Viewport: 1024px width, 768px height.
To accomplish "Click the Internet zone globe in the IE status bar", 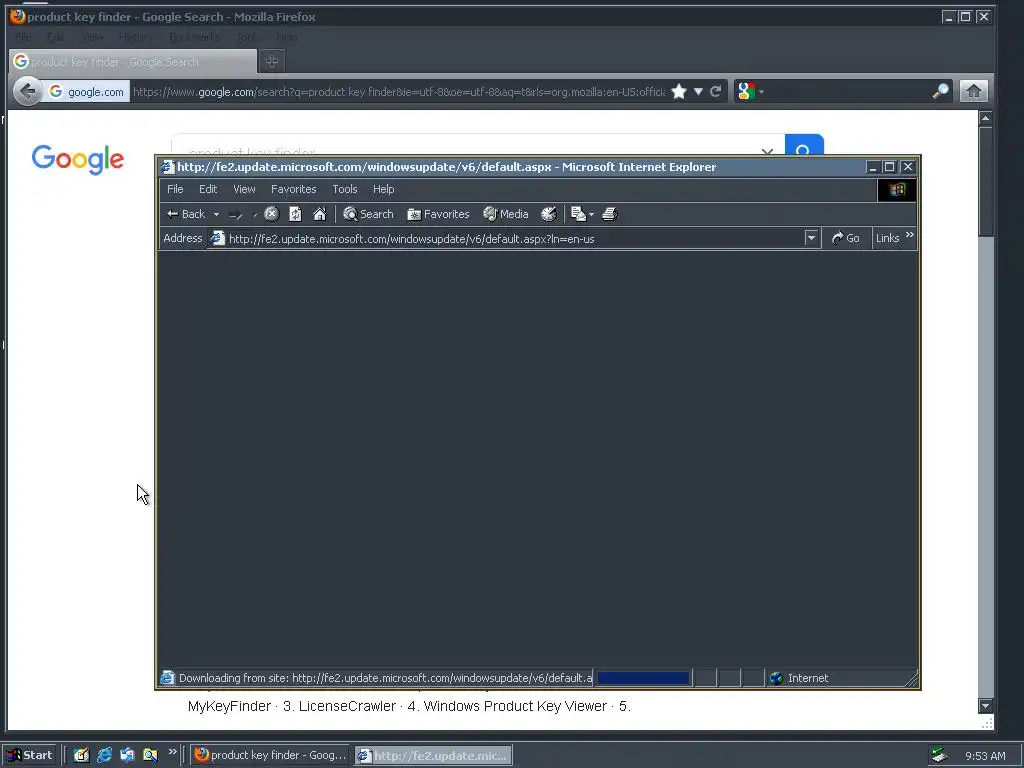I will [776, 678].
